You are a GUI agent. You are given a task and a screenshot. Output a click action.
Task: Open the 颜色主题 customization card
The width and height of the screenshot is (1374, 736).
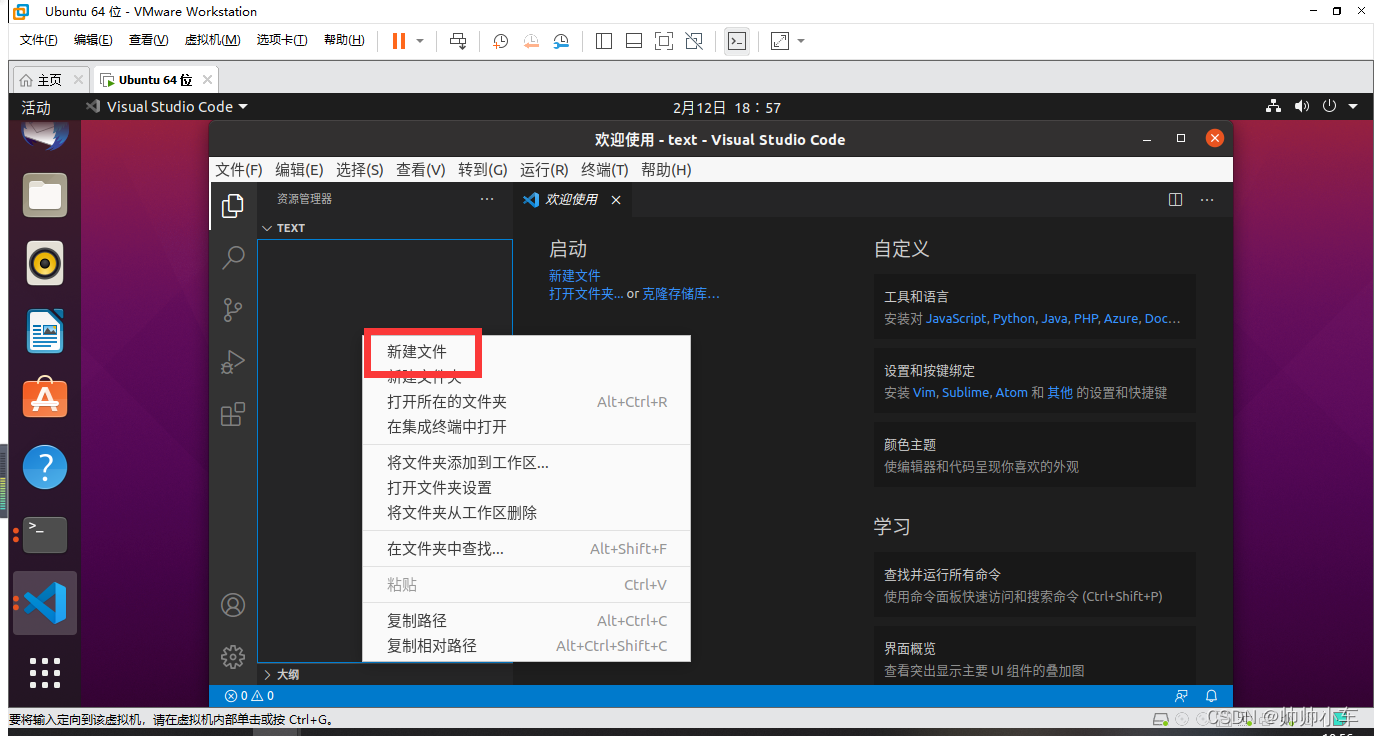pos(1035,455)
